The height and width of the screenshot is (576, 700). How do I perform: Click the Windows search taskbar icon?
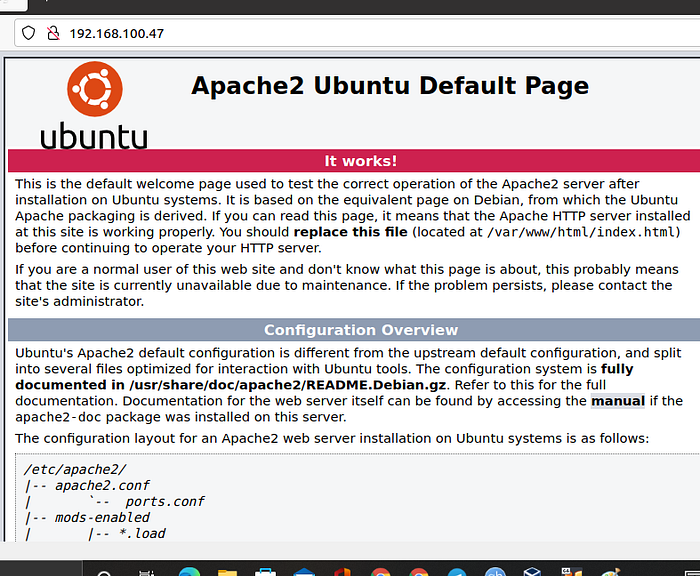tap(104, 572)
